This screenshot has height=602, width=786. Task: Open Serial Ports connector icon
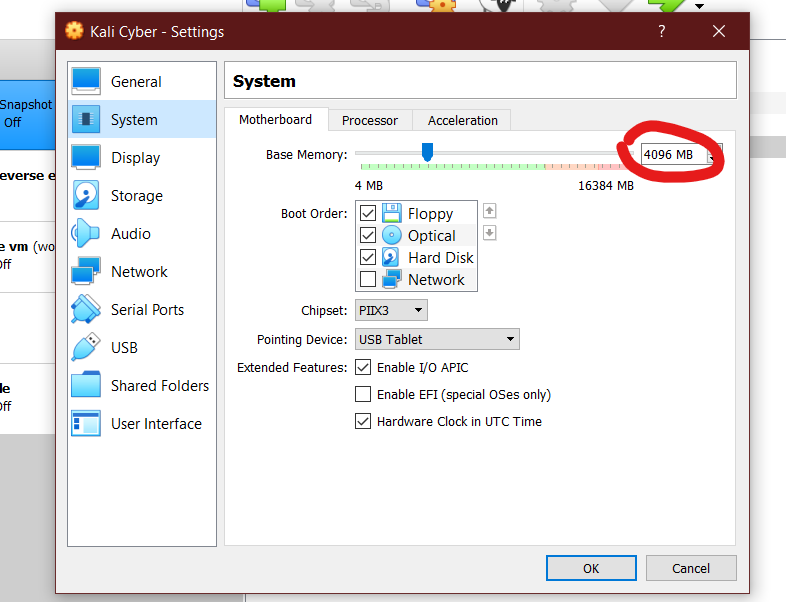click(86, 309)
